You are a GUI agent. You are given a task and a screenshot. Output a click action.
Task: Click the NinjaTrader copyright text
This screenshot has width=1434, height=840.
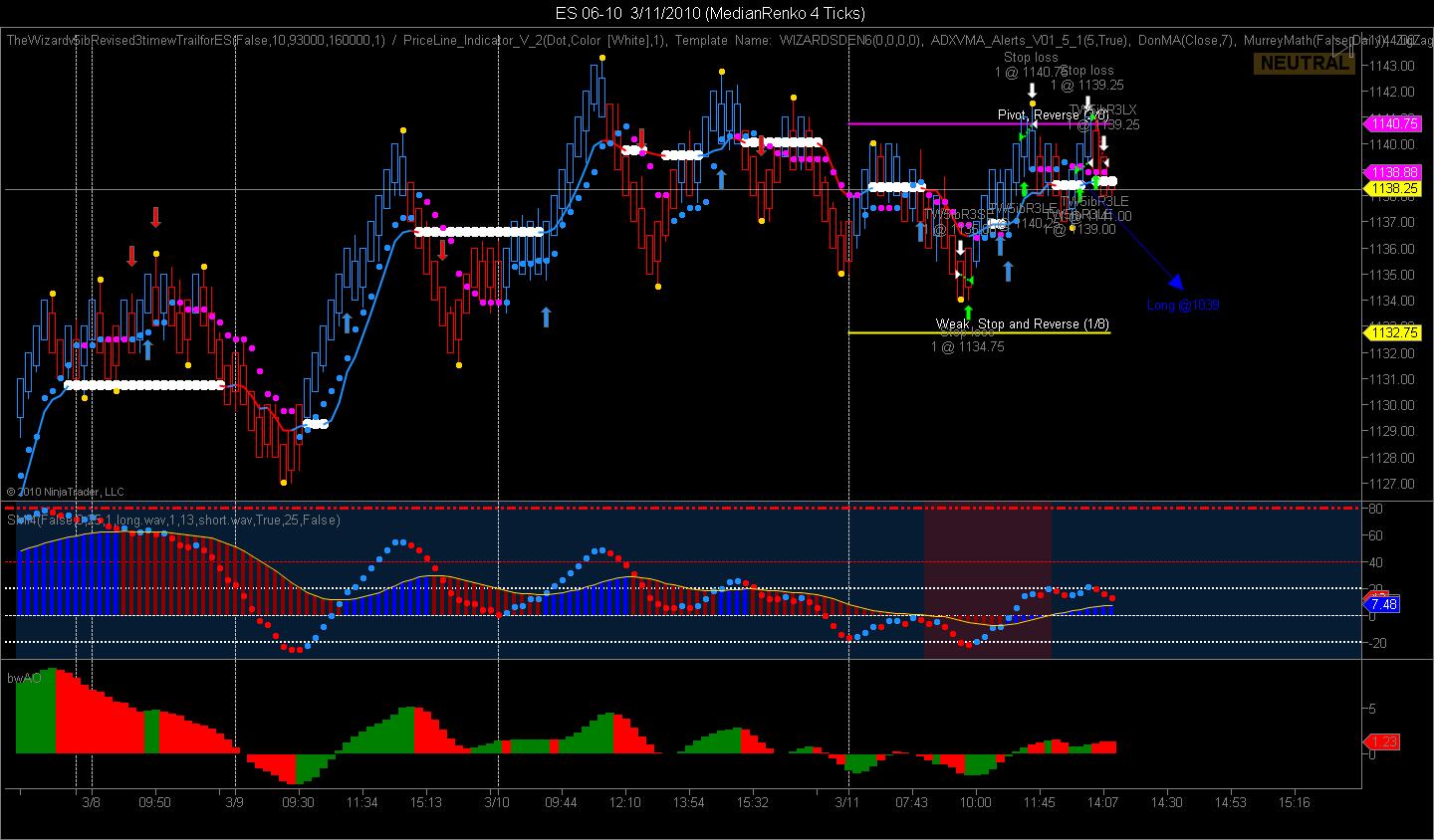(65, 492)
